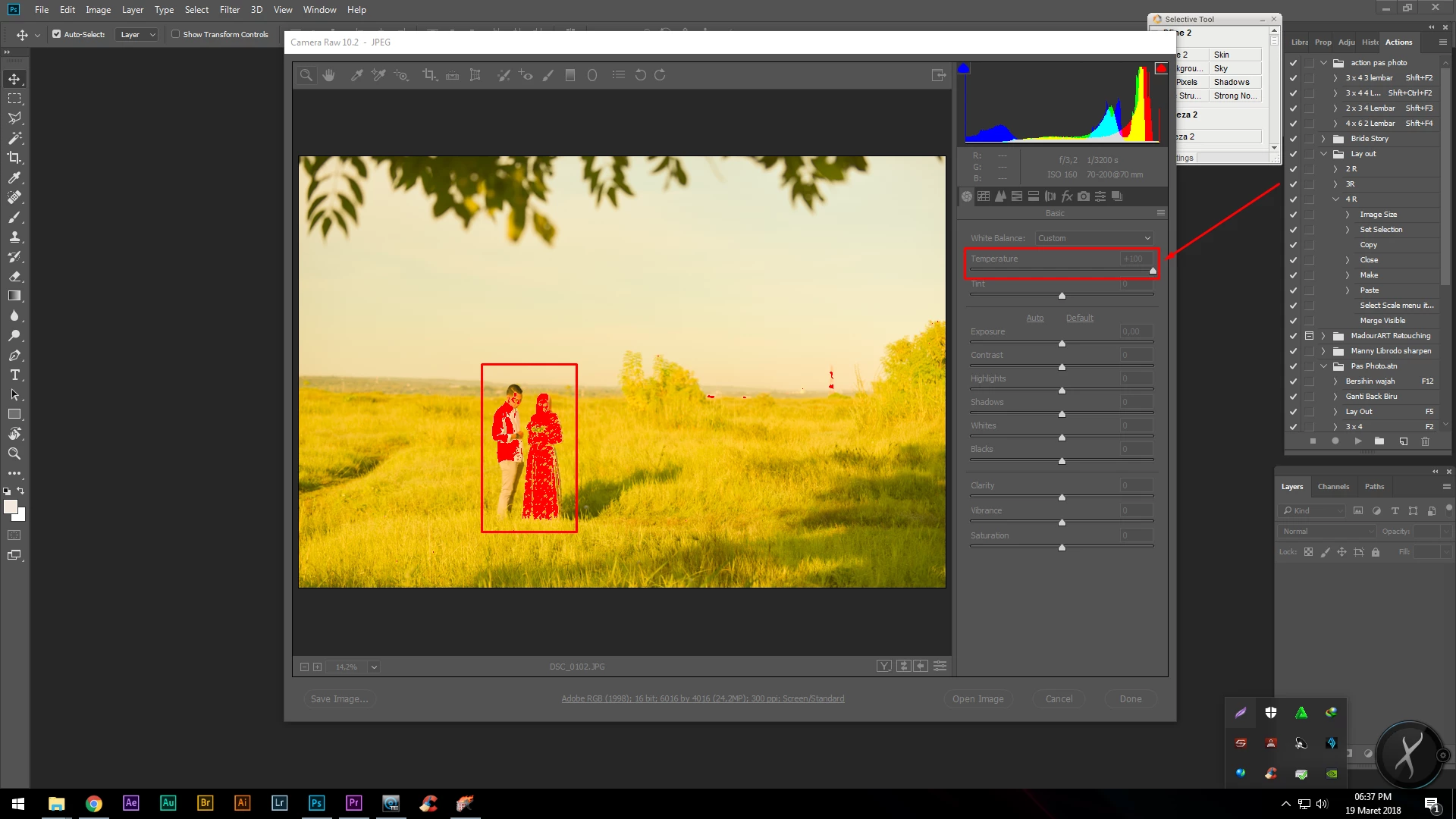Click the White Balance eyedropper tool

click(356, 75)
